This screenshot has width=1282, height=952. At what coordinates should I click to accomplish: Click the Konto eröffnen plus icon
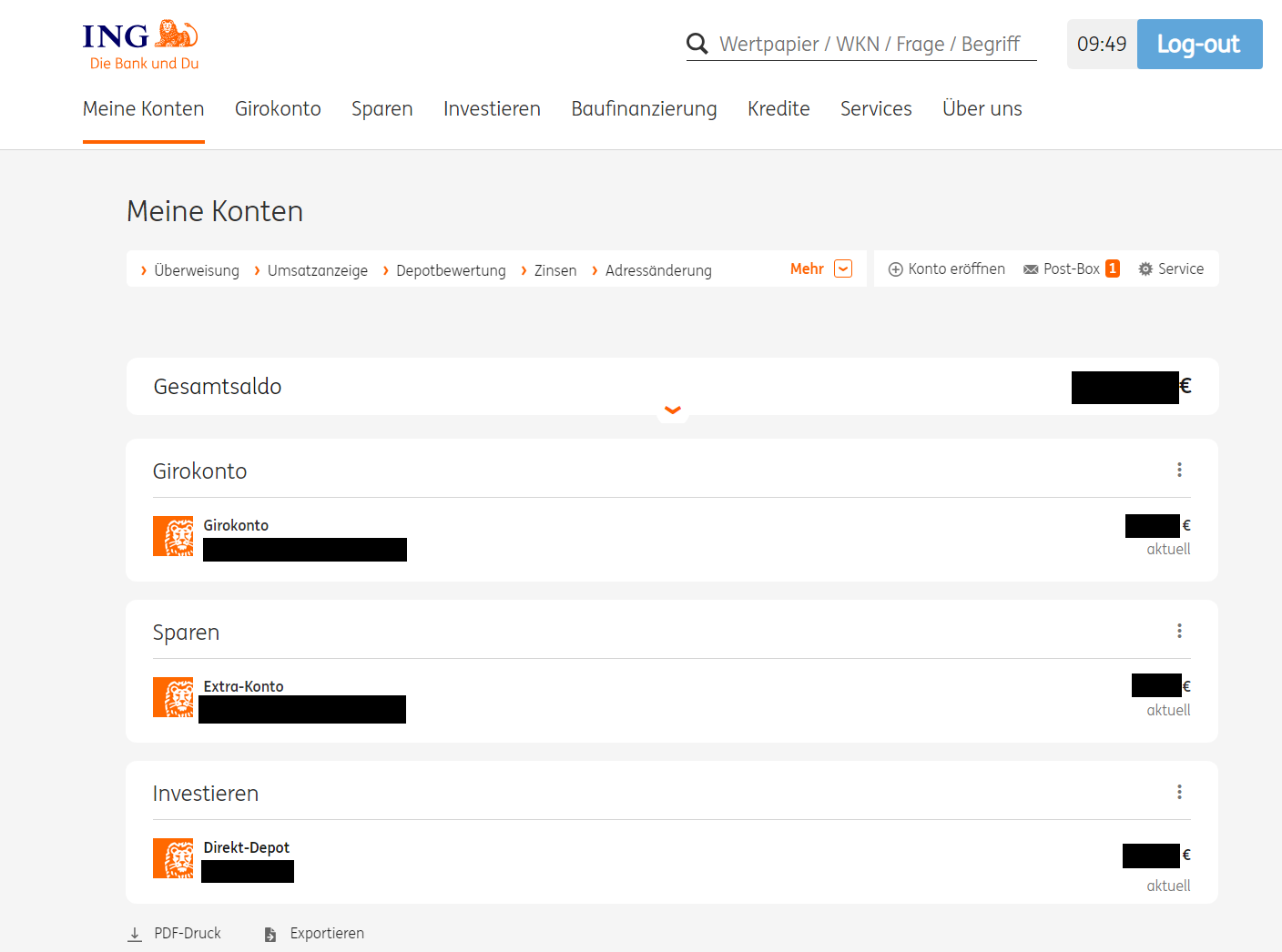click(x=895, y=269)
